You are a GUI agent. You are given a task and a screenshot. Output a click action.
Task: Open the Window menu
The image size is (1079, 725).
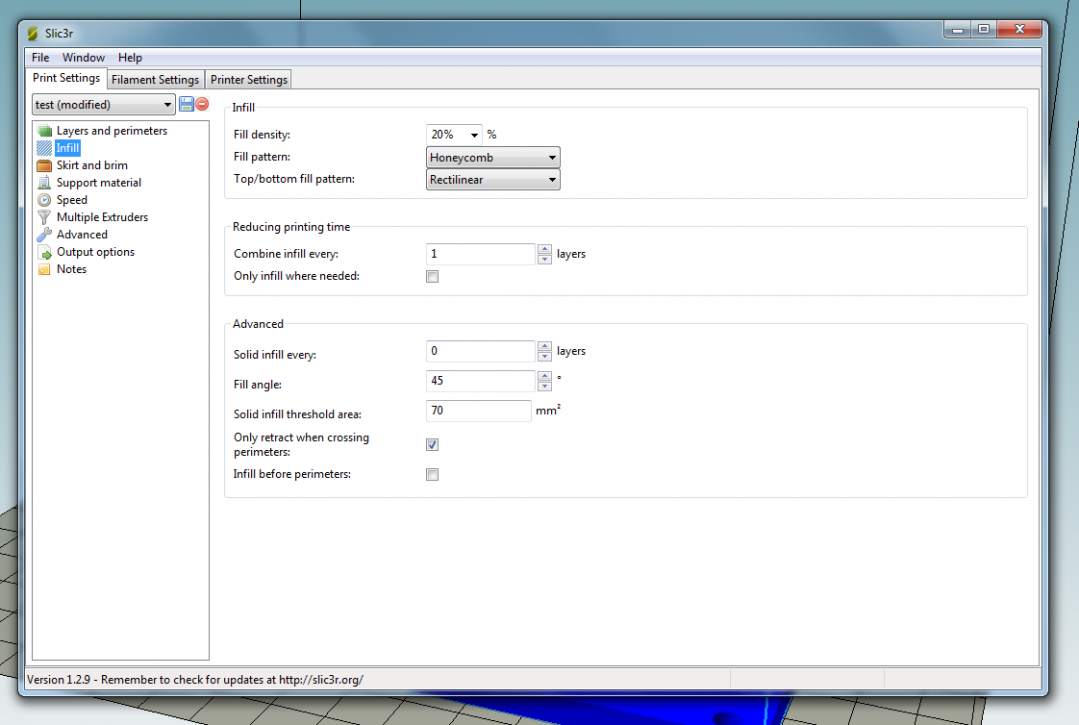83,58
